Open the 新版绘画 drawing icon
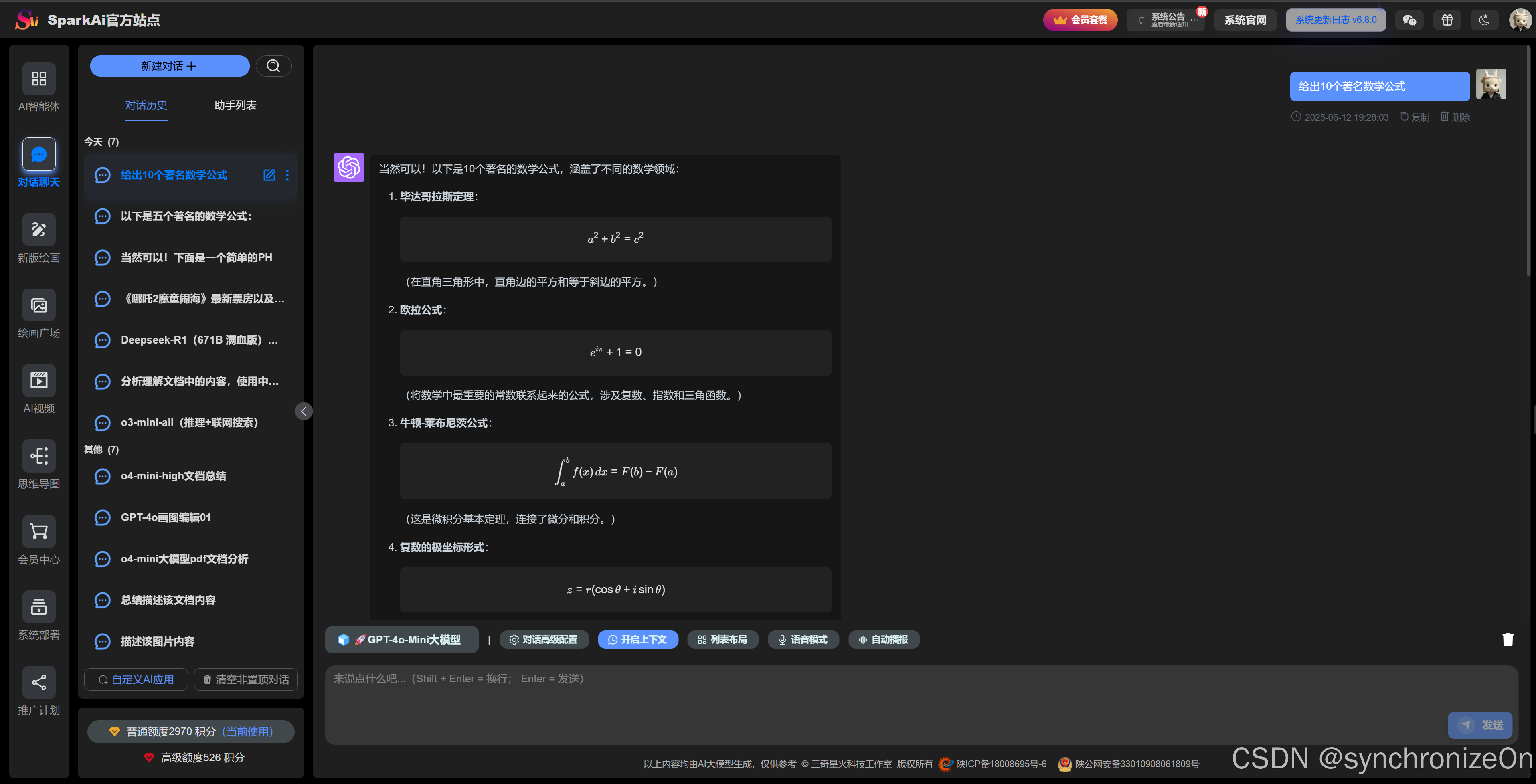This screenshot has width=1536, height=784. [39, 230]
